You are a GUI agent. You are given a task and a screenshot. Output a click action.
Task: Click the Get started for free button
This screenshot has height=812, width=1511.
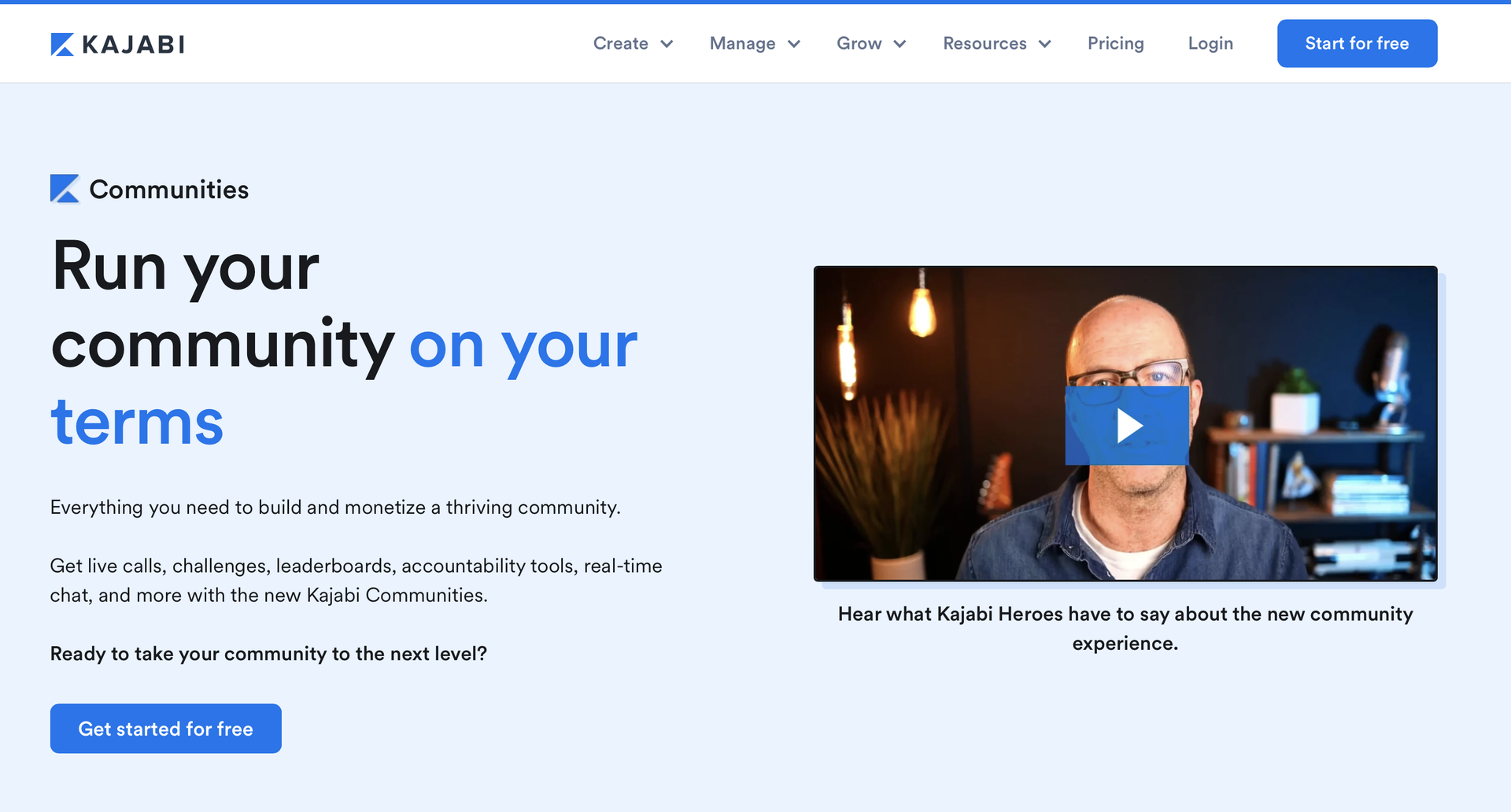(166, 729)
